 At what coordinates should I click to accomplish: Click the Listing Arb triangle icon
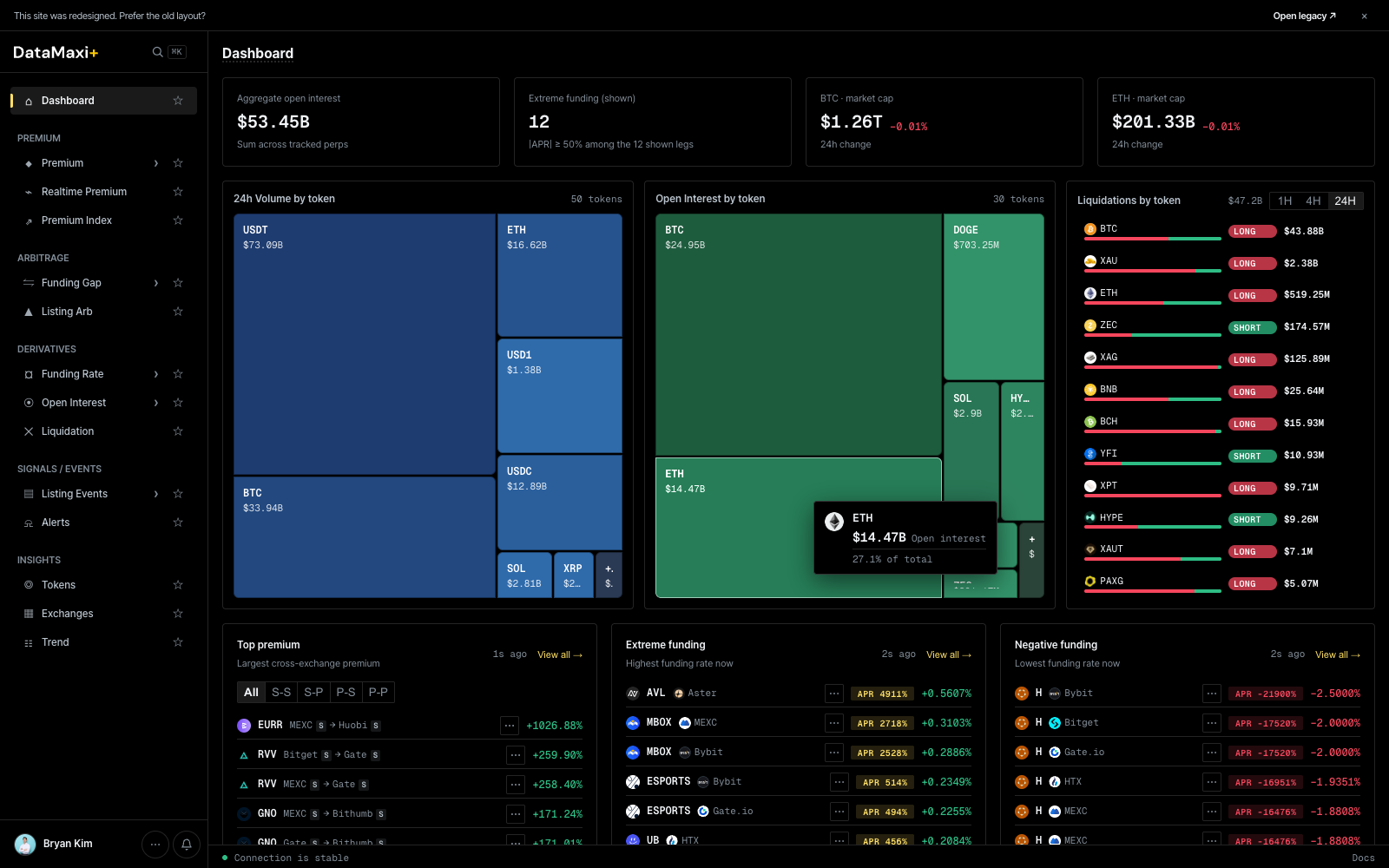(x=29, y=312)
